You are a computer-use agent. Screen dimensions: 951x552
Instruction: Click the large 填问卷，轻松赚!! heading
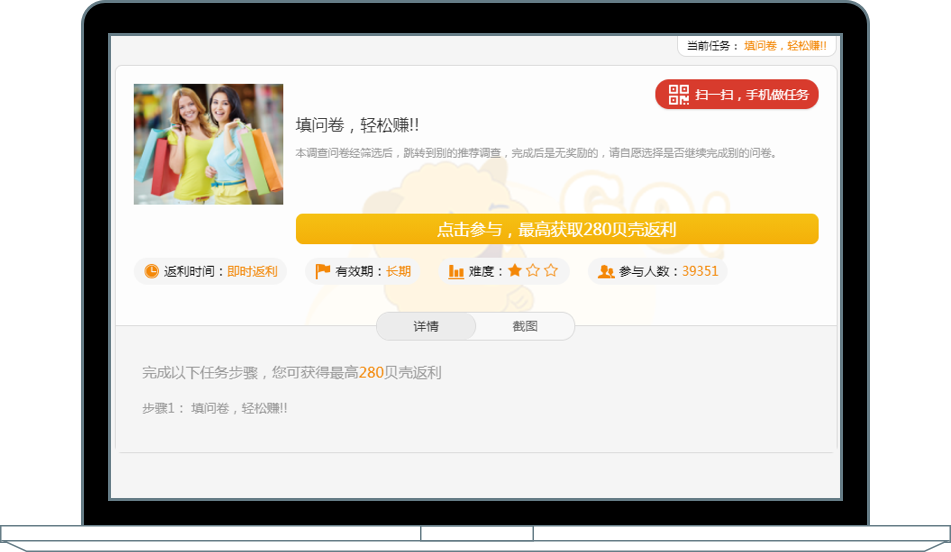[357, 125]
